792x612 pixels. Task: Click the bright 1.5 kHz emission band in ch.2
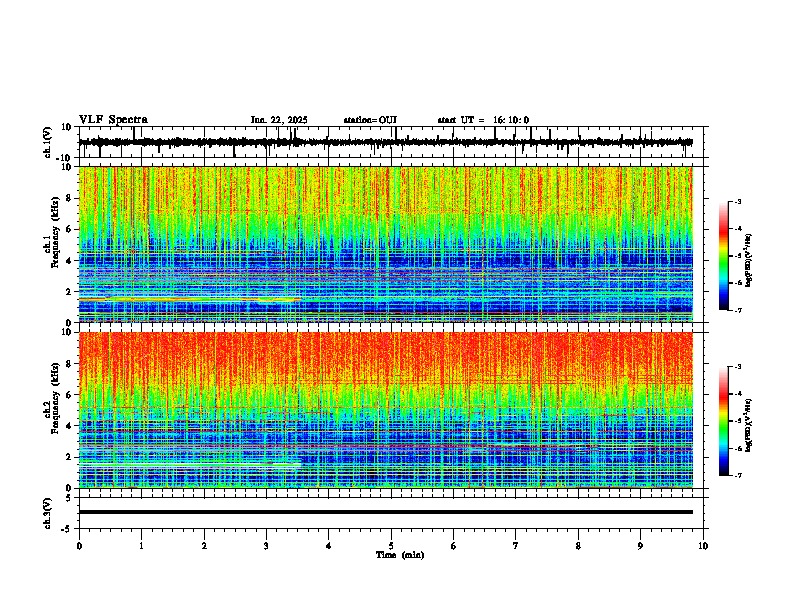click(190, 465)
